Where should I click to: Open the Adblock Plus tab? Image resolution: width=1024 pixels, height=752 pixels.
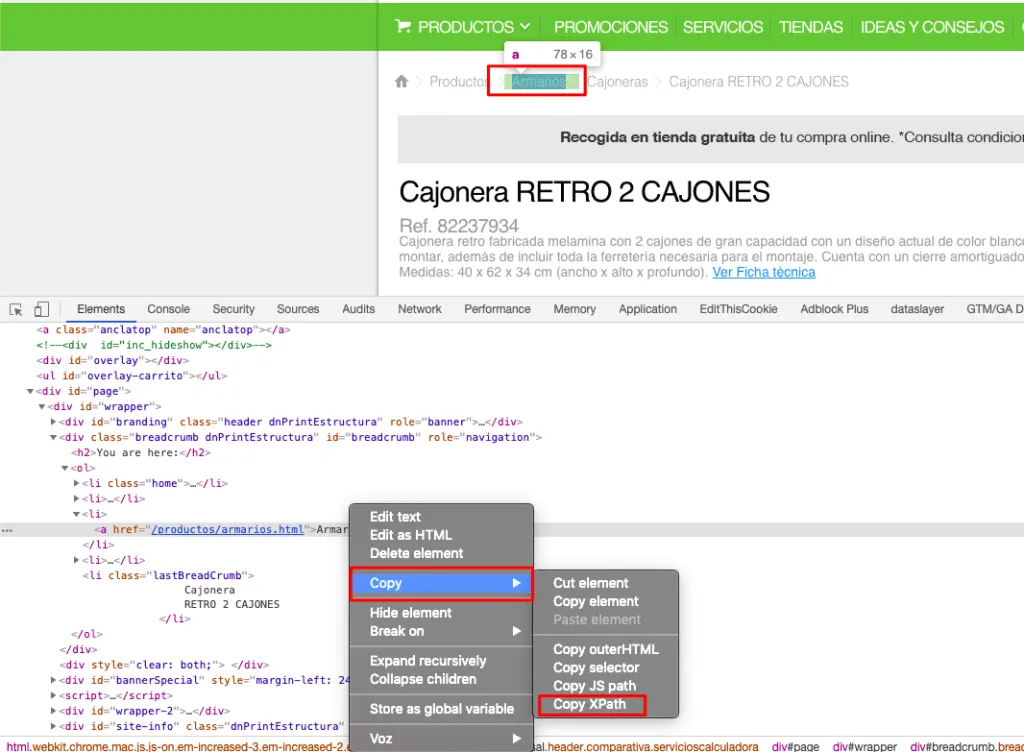[834, 309]
